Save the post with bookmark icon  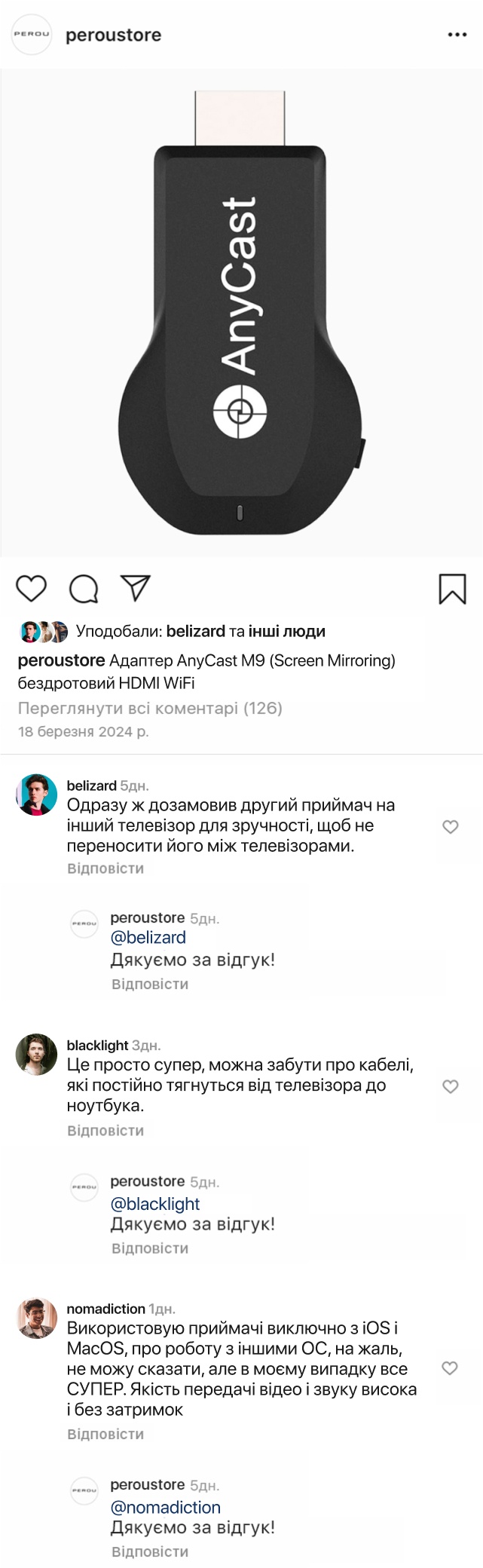[x=452, y=589]
